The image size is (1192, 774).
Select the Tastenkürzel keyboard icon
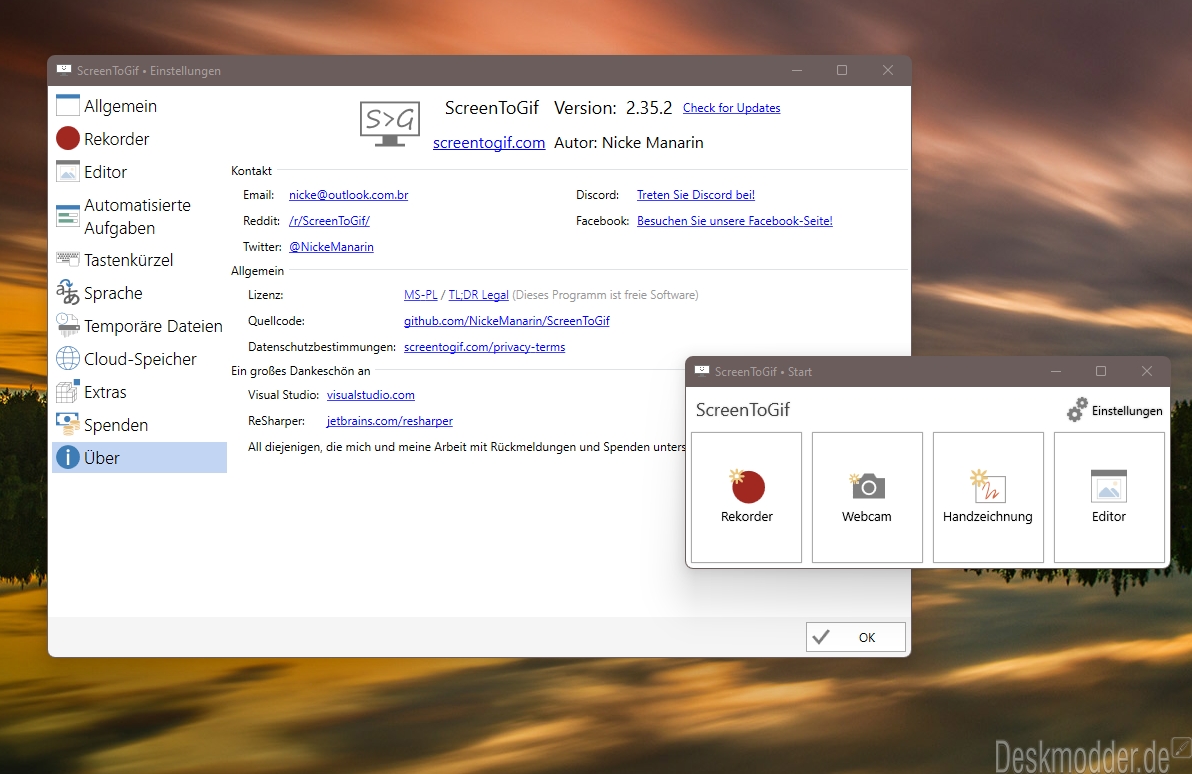(68, 260)
